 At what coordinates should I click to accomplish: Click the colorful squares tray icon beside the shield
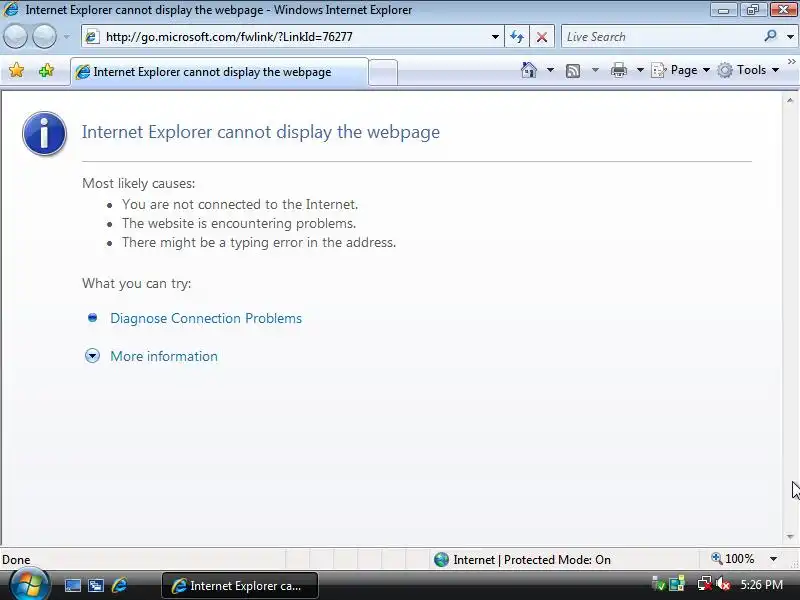coord(677,584)
